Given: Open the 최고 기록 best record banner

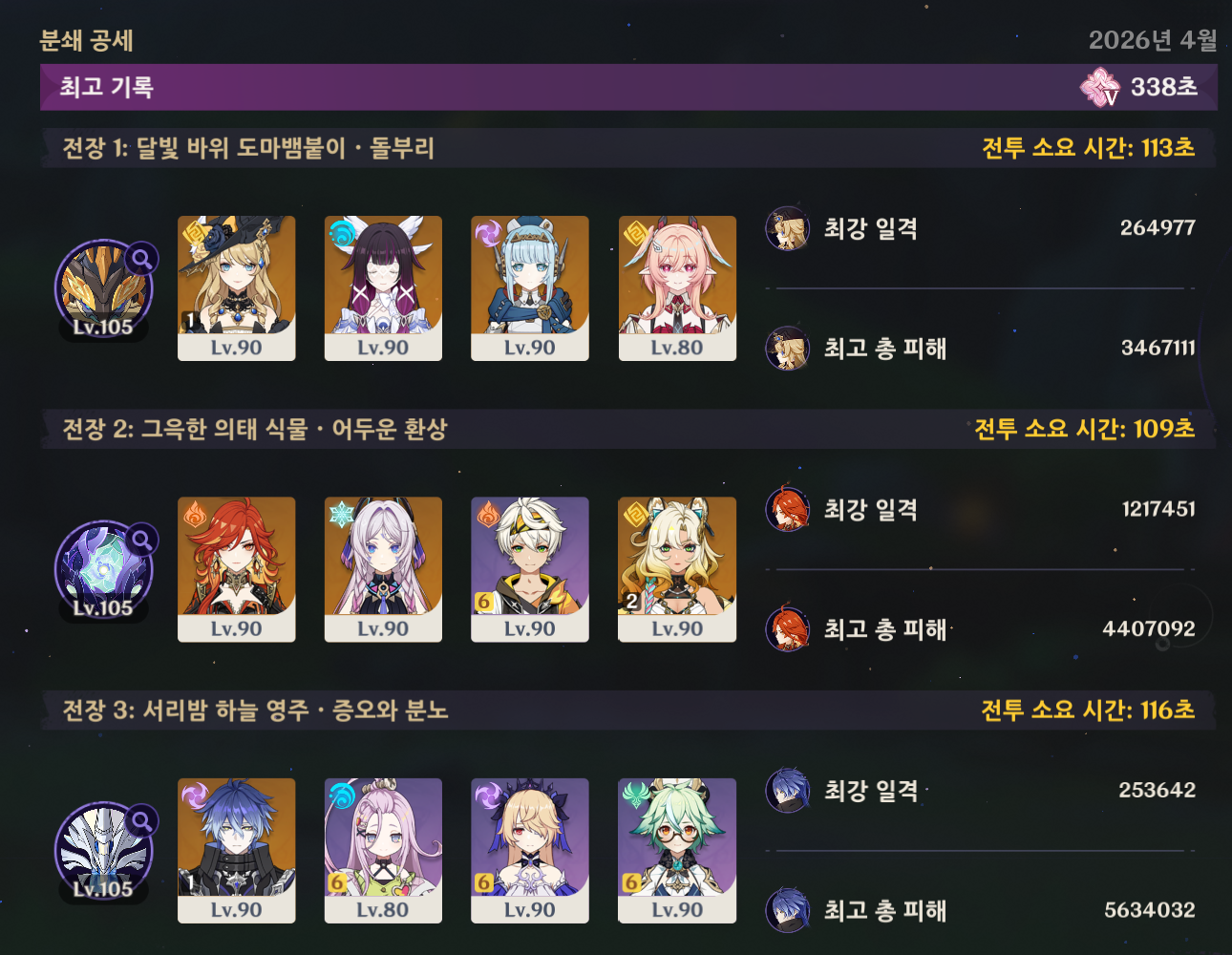Looking at the screenshot, I should tap(628, 87).
